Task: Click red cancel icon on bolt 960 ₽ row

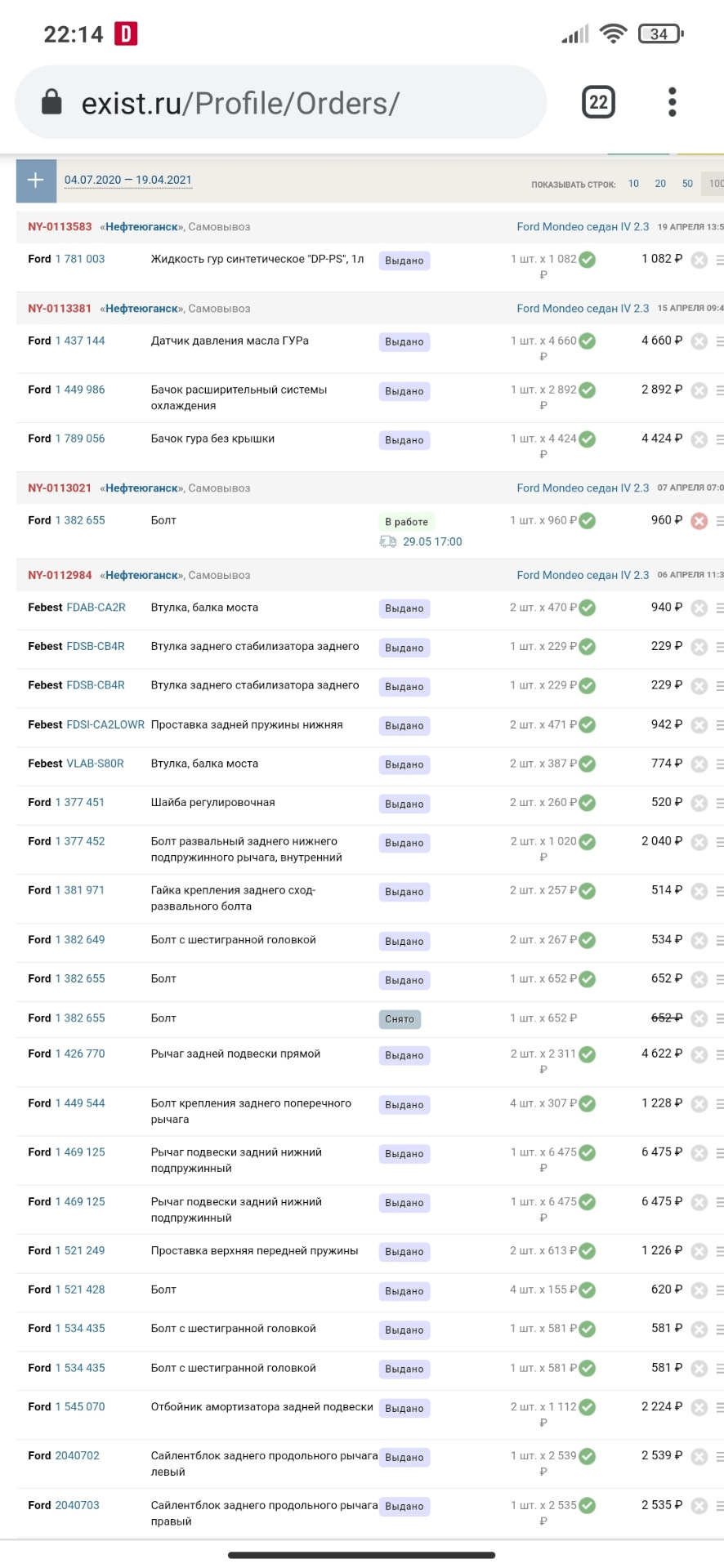Action: pyautogui.click(x=699, y=521)
